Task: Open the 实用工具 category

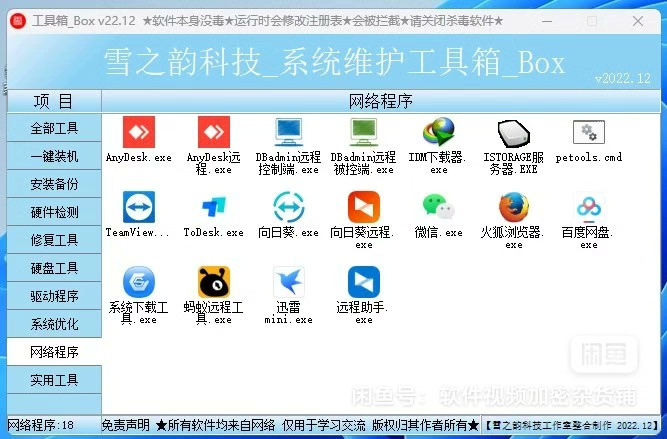Action: [54, 379]
